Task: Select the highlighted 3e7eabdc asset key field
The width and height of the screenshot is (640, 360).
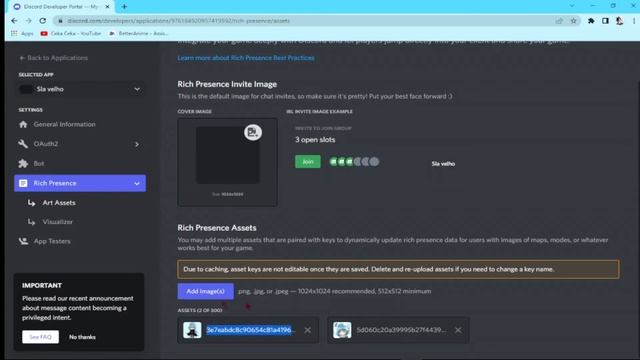Action: [250, 330]
